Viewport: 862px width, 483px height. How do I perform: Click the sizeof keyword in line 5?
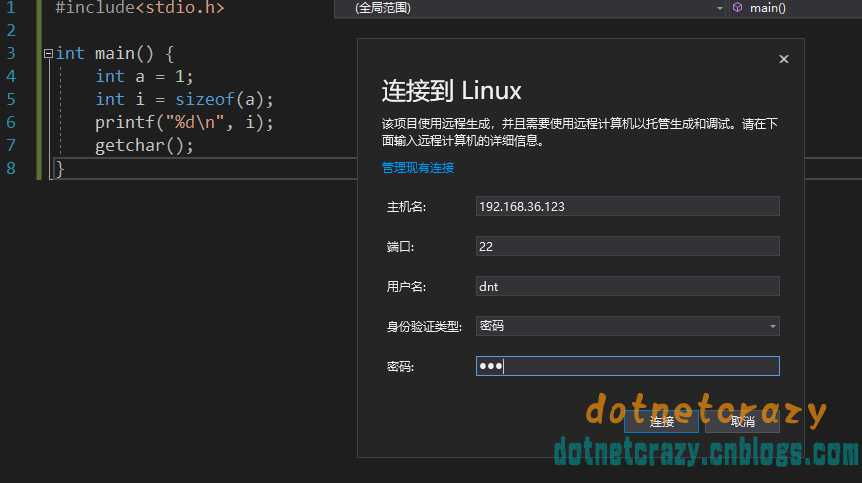pyautogui.click(x=205, y=99)
